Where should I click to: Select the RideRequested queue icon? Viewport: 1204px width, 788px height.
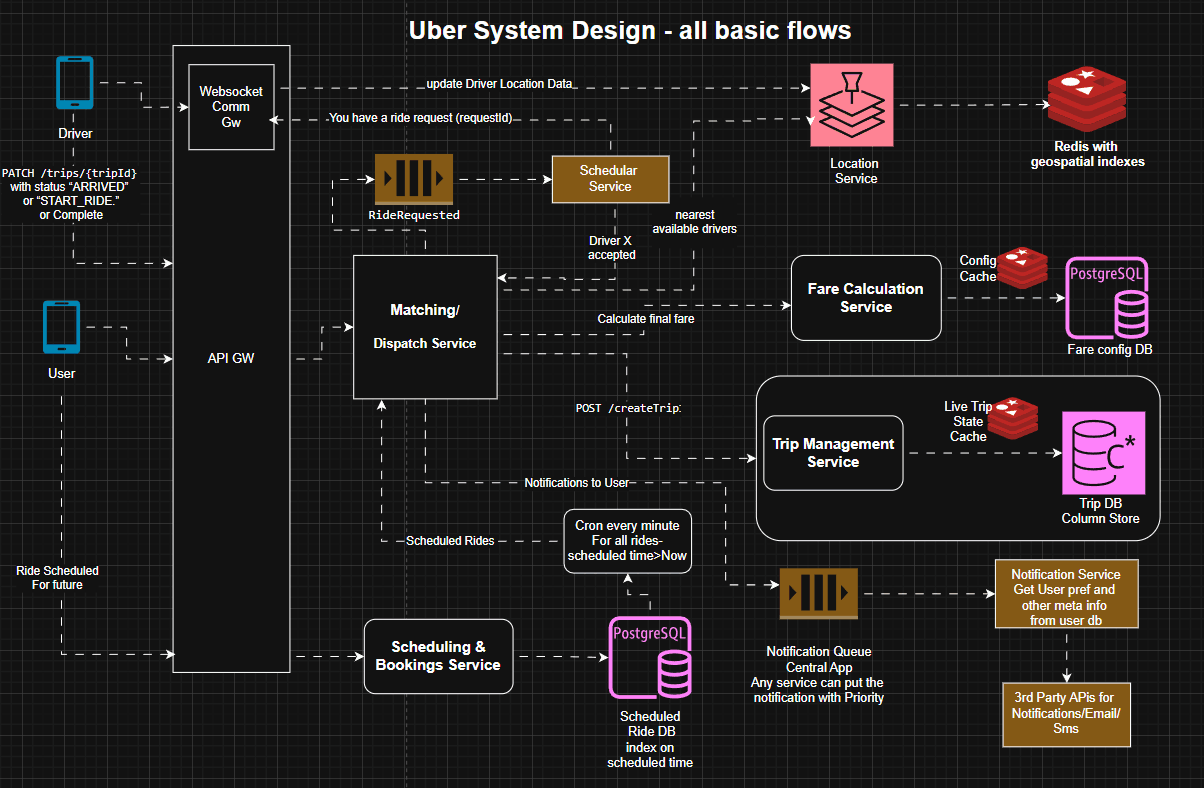point(414,180)
